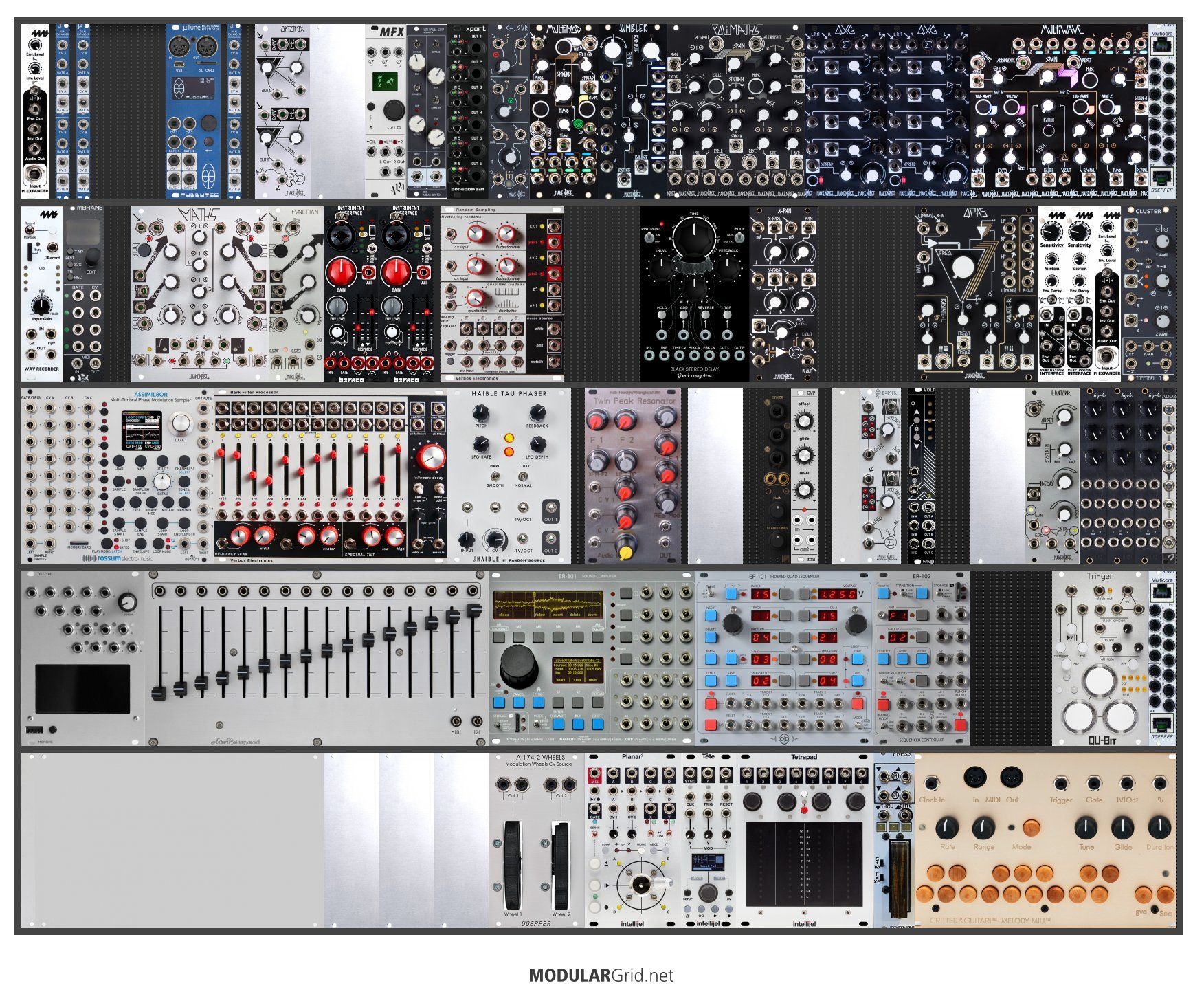Select the Erica Synths Black Stereo Delay

pyautogui.click(x=695, y=294)
